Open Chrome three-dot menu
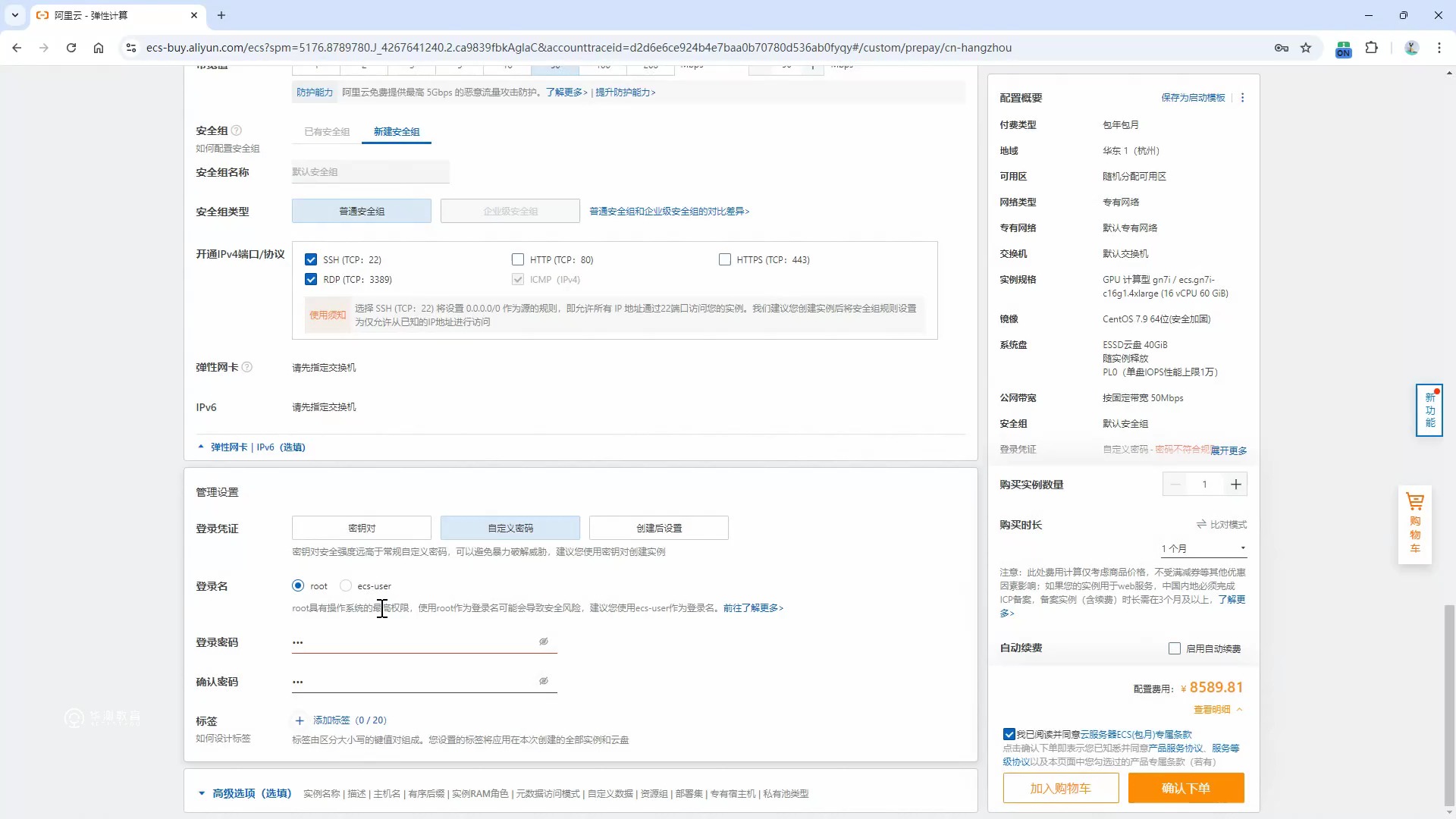Screen dimensions: 1456x819 coord(1439,48)
